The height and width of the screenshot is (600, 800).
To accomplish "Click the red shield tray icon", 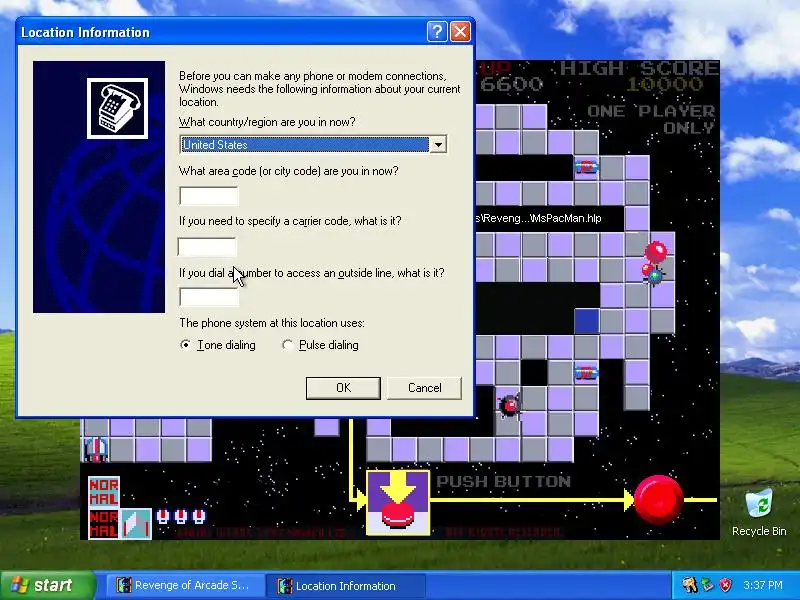I will tap(726, 585).
